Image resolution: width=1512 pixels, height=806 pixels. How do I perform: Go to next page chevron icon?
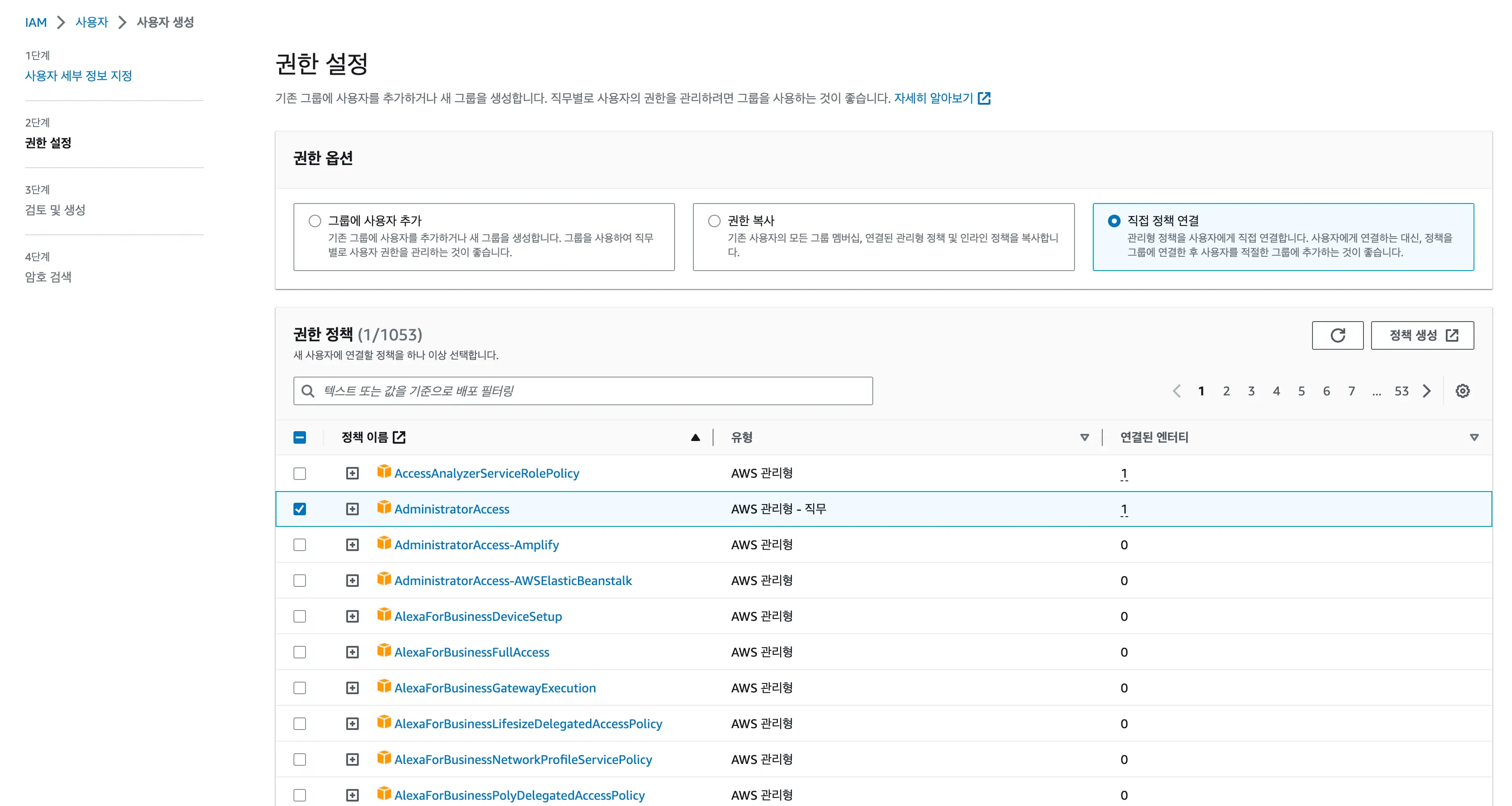1427,391
